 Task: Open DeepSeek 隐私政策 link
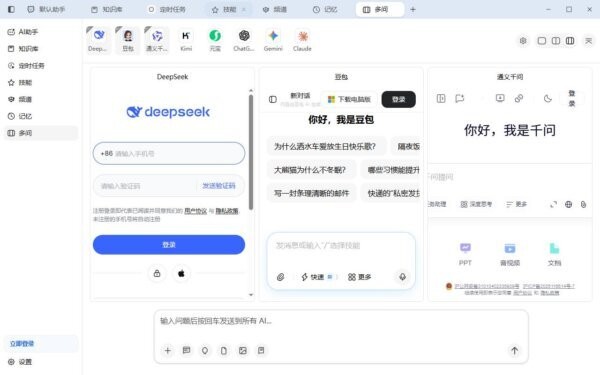227,211
